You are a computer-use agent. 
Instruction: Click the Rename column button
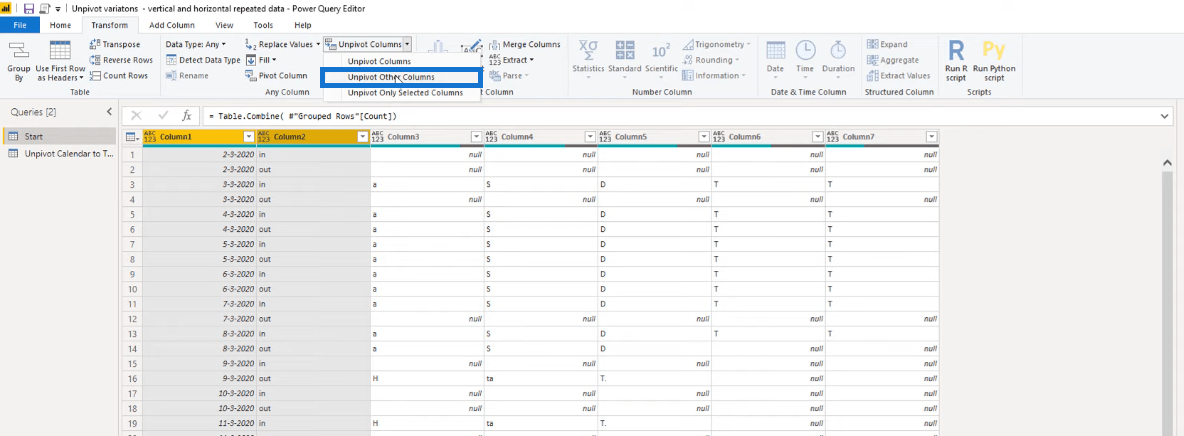pyautogui.click(x=187, y=76)
